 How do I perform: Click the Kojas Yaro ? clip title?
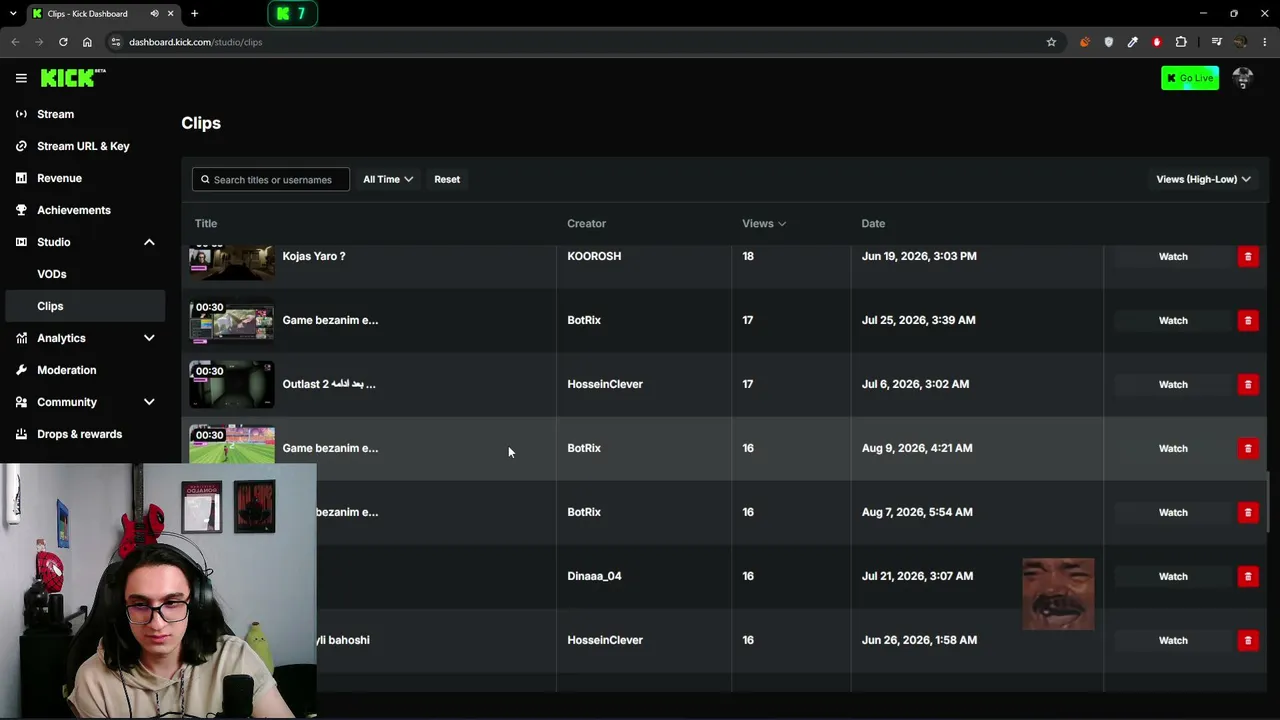click(314, 257)
